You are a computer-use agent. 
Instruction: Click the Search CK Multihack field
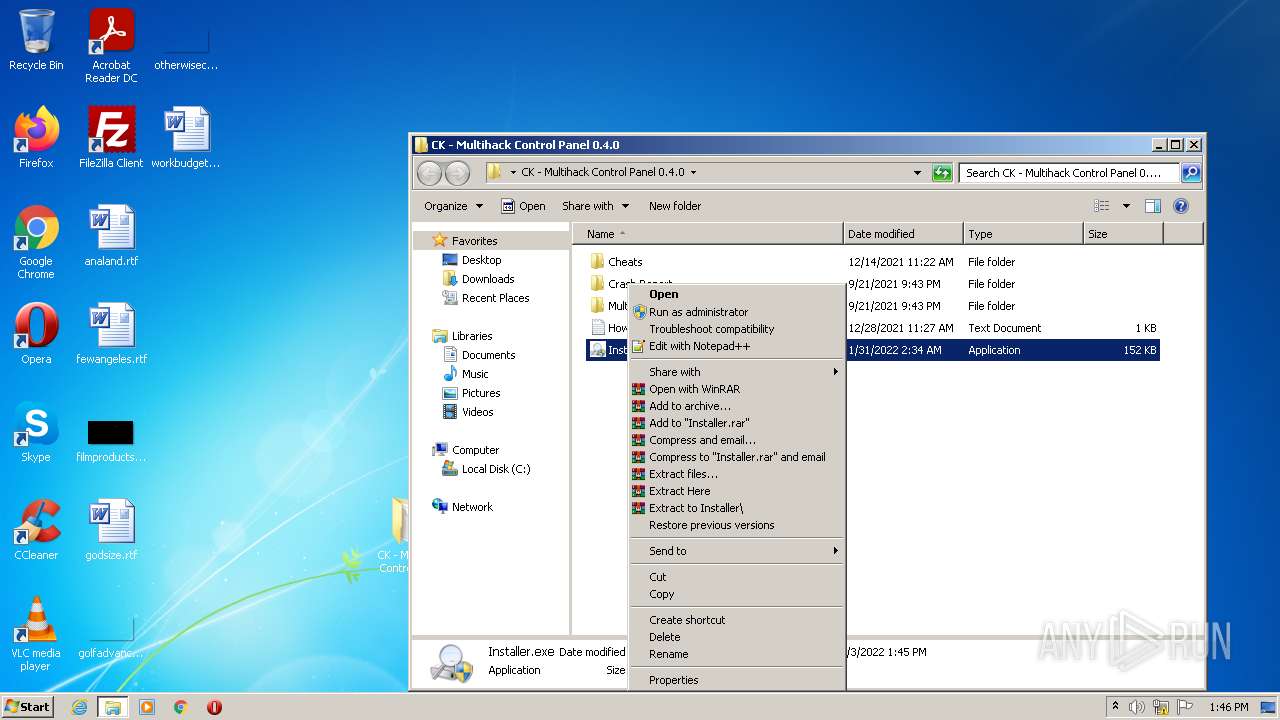tap(1069, 173)
